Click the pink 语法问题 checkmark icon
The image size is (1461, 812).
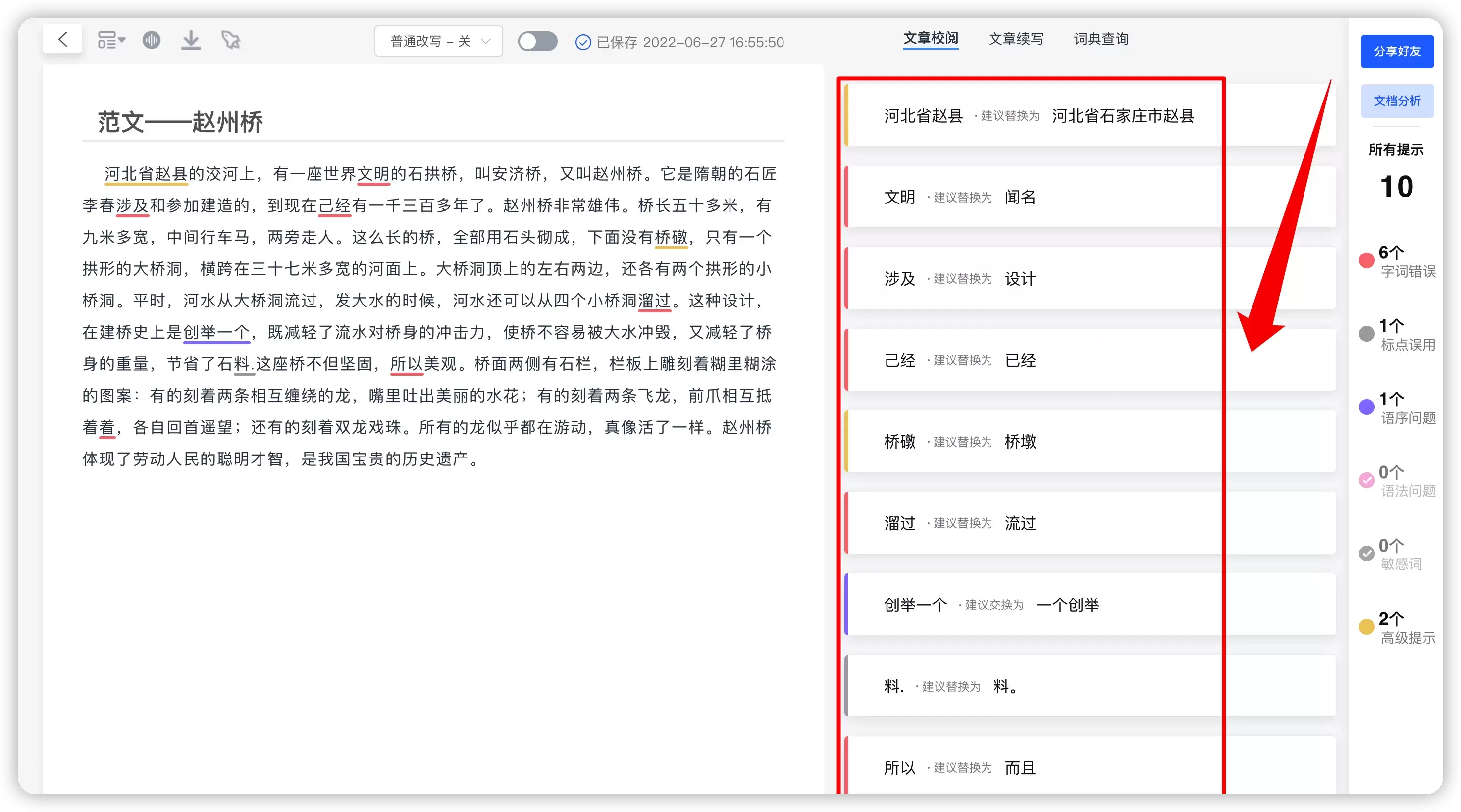(x=1367, y=480)
